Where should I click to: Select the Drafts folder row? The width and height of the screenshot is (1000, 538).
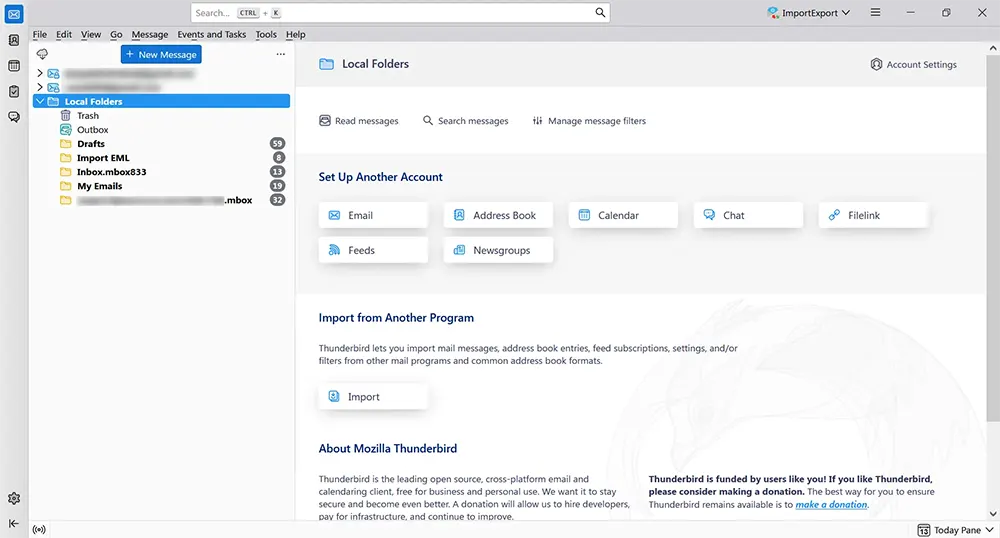161,143
